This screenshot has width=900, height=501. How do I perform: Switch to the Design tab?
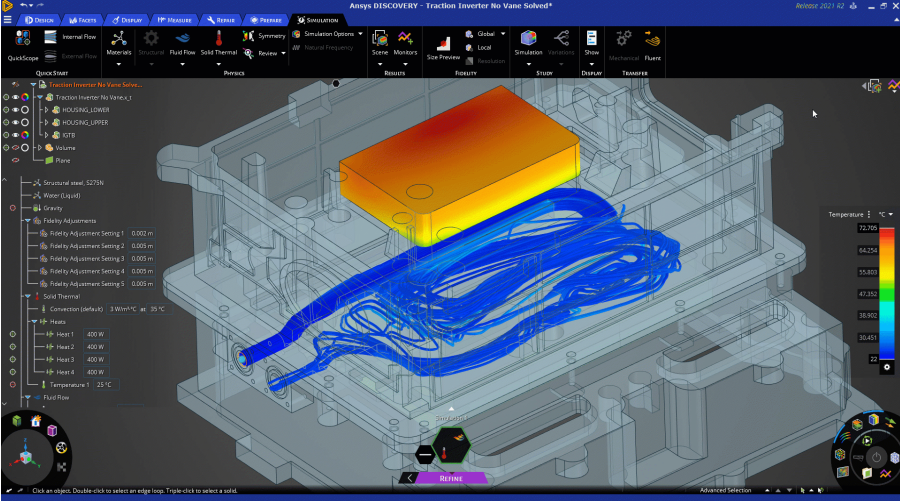[38, 20]
